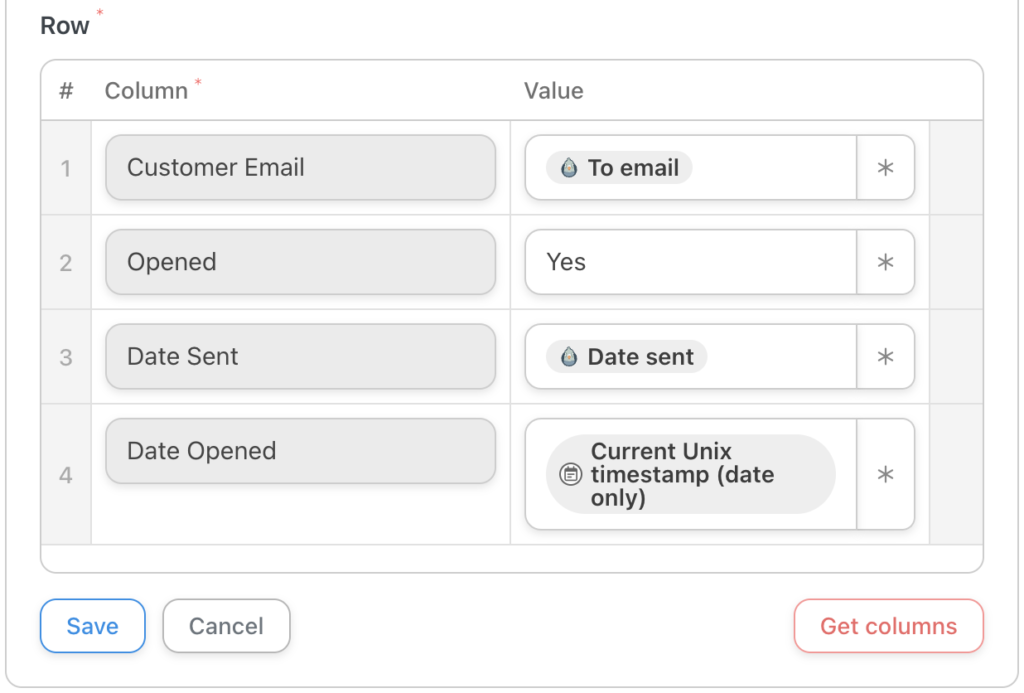Image resolution: width=1024 pixels, height=693 pixels.
Task: Click inside the Yes value field
Action: click(x=680, y=262)
